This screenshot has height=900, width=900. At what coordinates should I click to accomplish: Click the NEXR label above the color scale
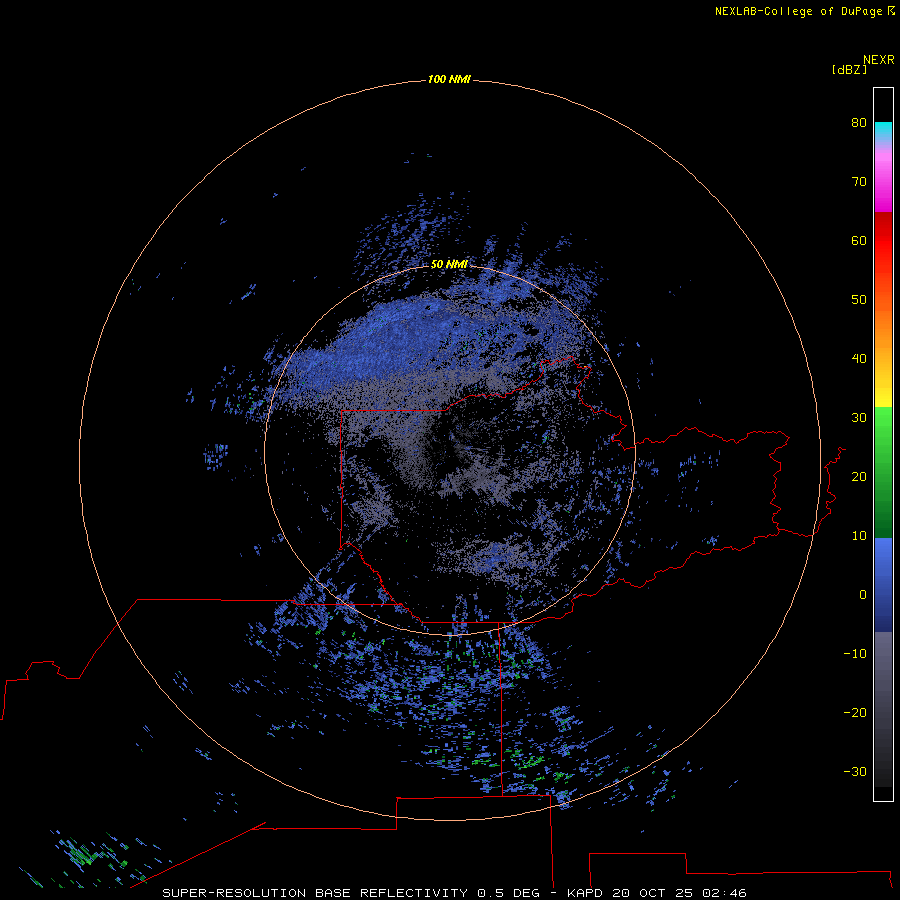879,60
